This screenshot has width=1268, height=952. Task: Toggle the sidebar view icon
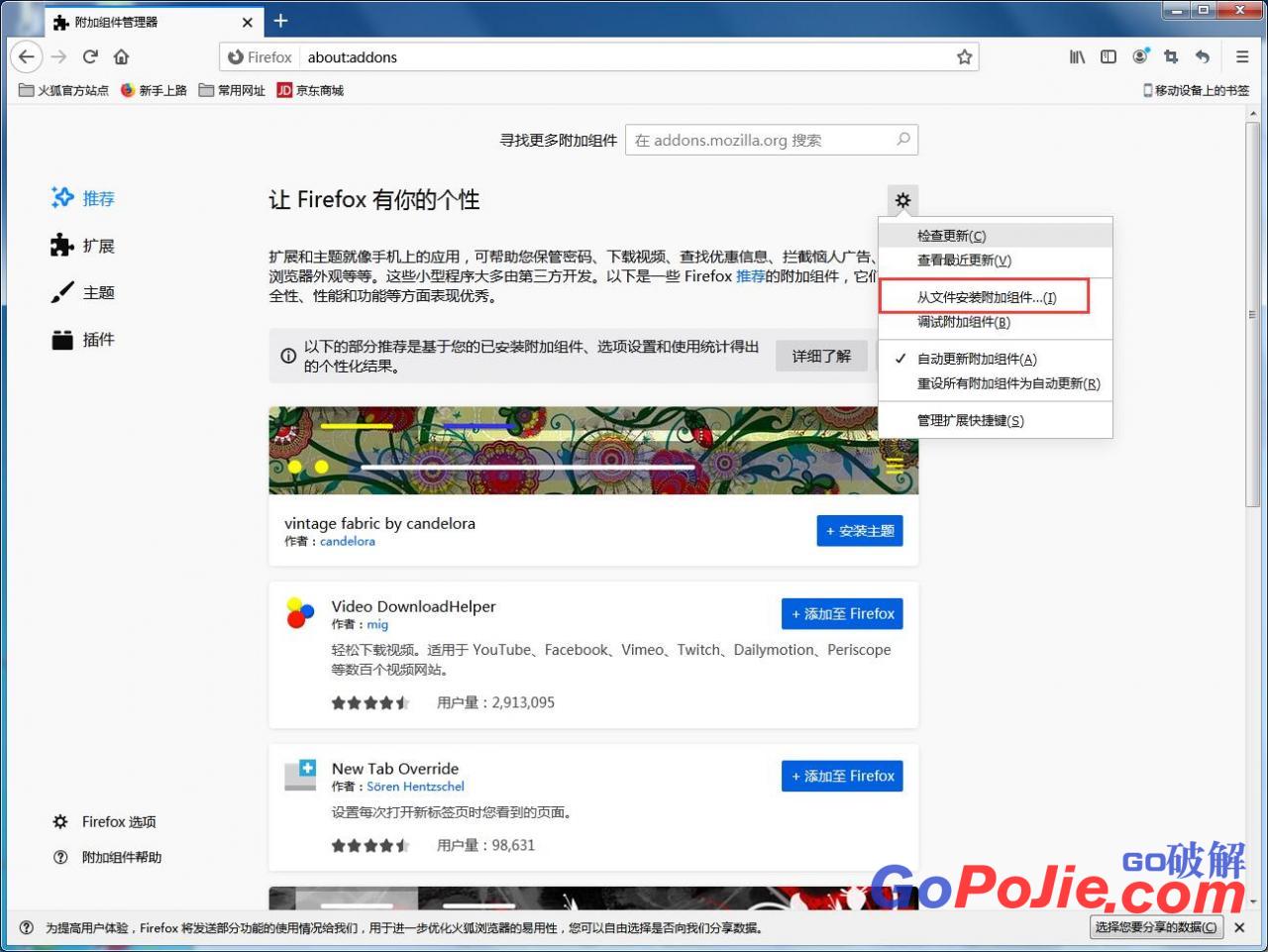click(1109, 57)
